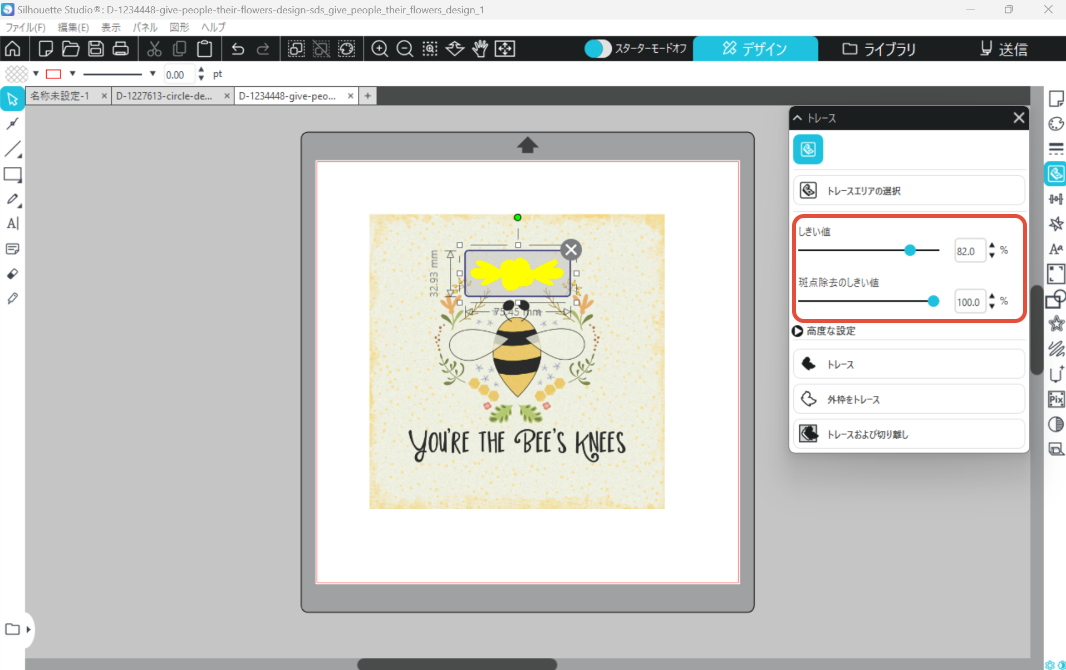
Task: Open the Page Setup panel icon
Action: pos(1056,99)
